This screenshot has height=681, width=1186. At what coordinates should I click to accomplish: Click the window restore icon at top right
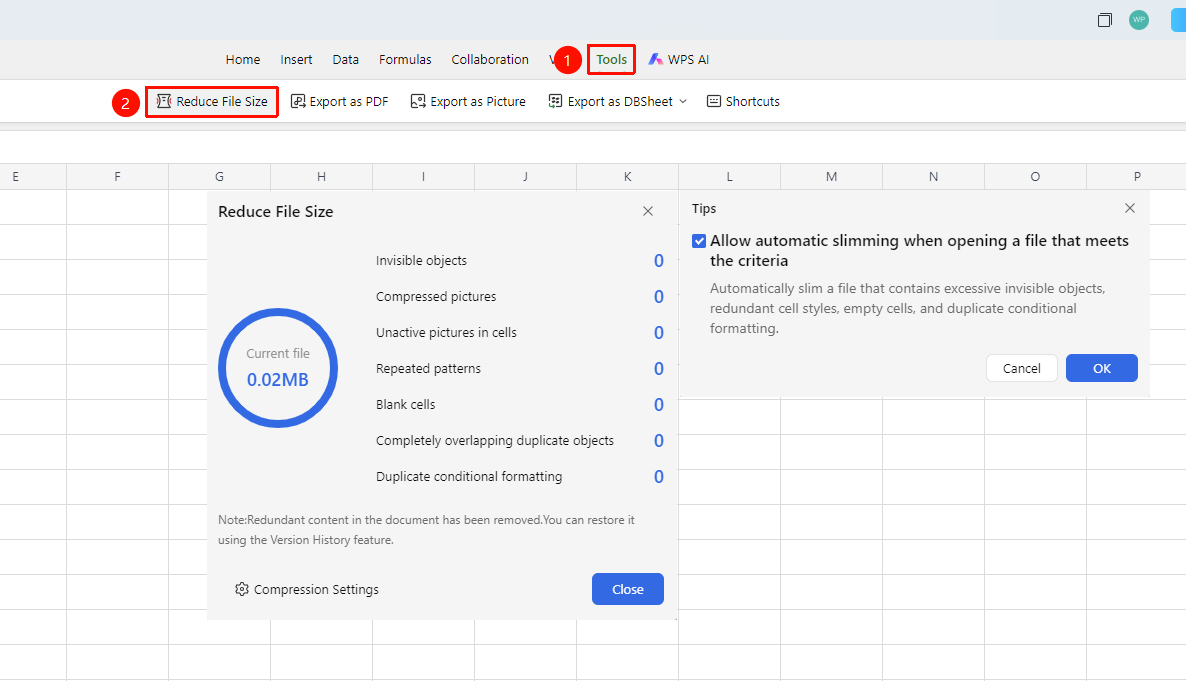coord(1104,20)
